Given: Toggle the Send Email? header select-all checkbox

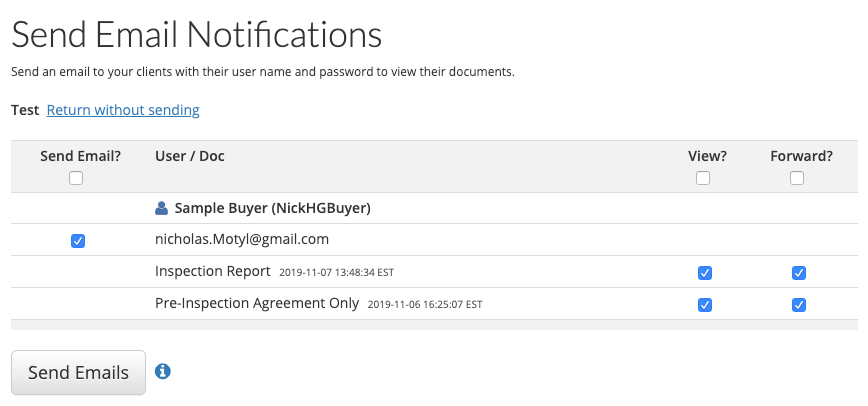Looking at the screenshot, I should point(76,178).
